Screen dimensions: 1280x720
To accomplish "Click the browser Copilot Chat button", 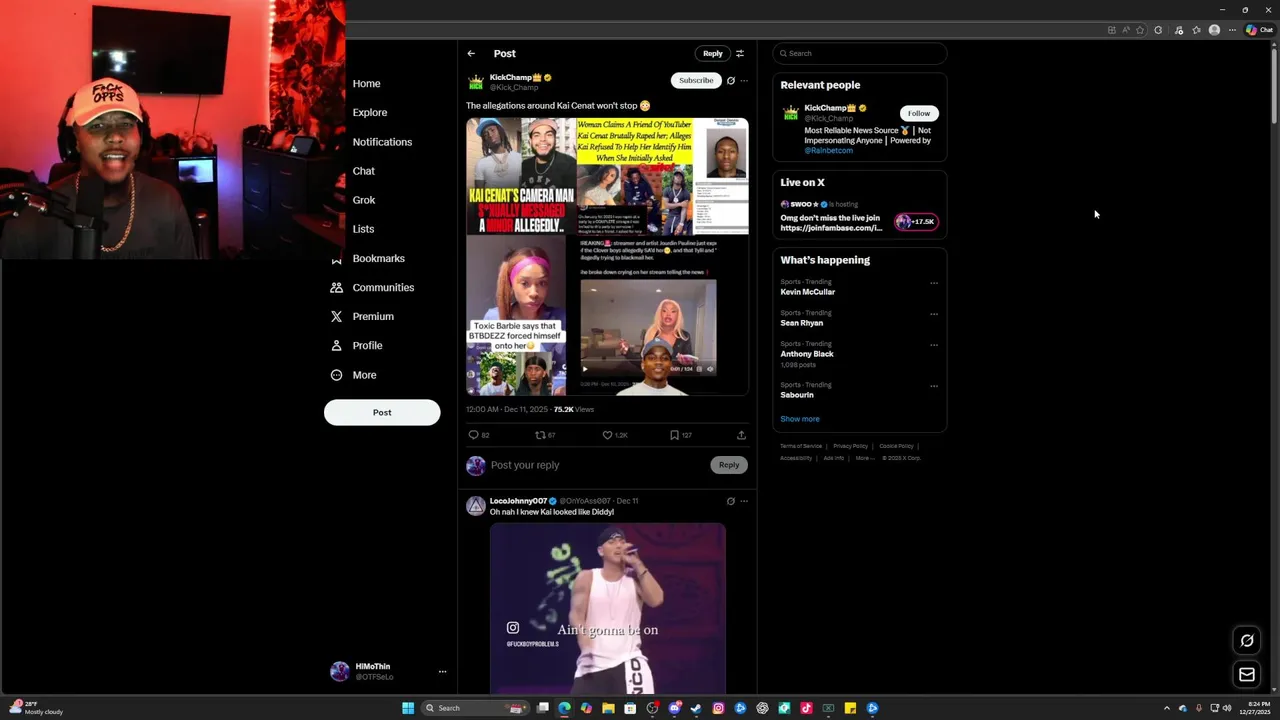I will click(x=1258, y=30).
